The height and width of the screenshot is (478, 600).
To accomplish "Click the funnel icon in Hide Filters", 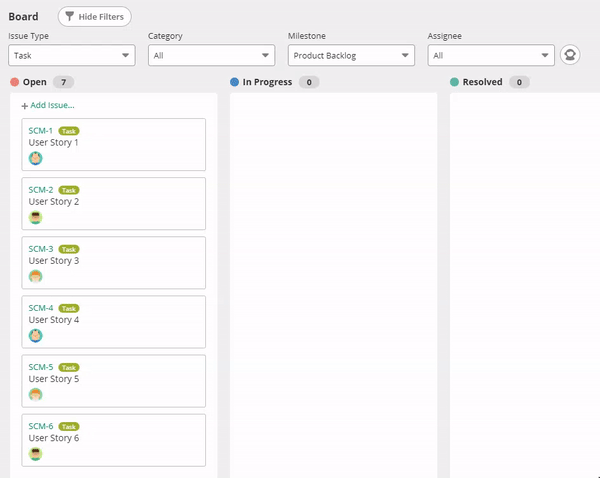I will pos(69,16).
